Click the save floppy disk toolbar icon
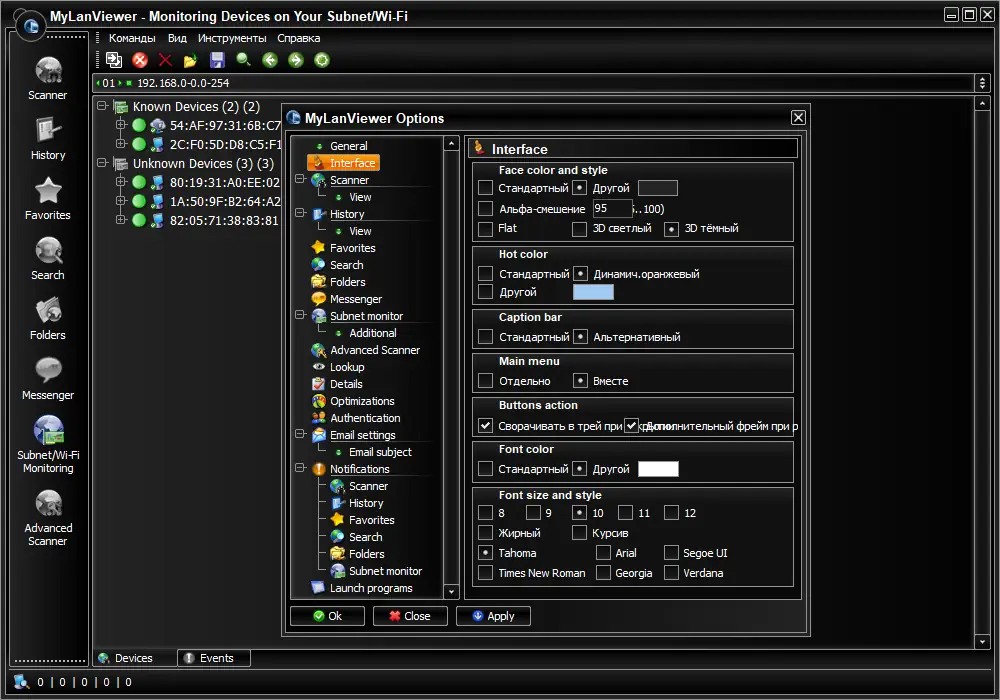This screenshot has height=700, width=1000. (217, 60)
